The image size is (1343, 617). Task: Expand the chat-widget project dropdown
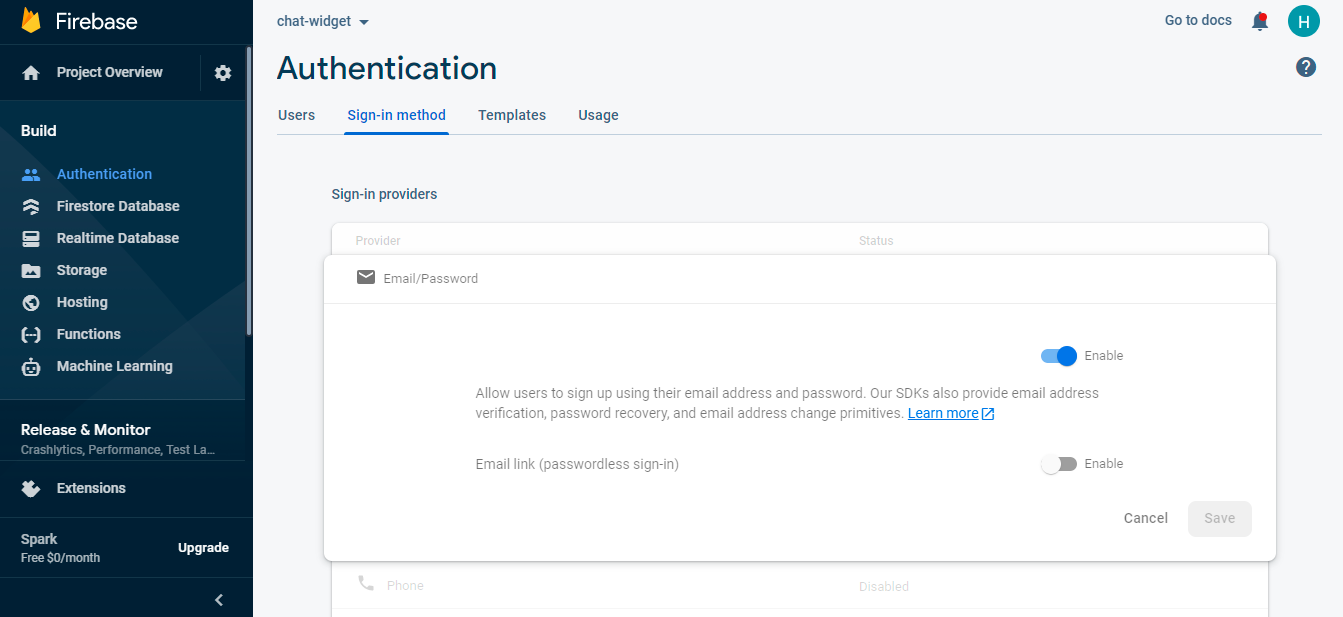322,20
